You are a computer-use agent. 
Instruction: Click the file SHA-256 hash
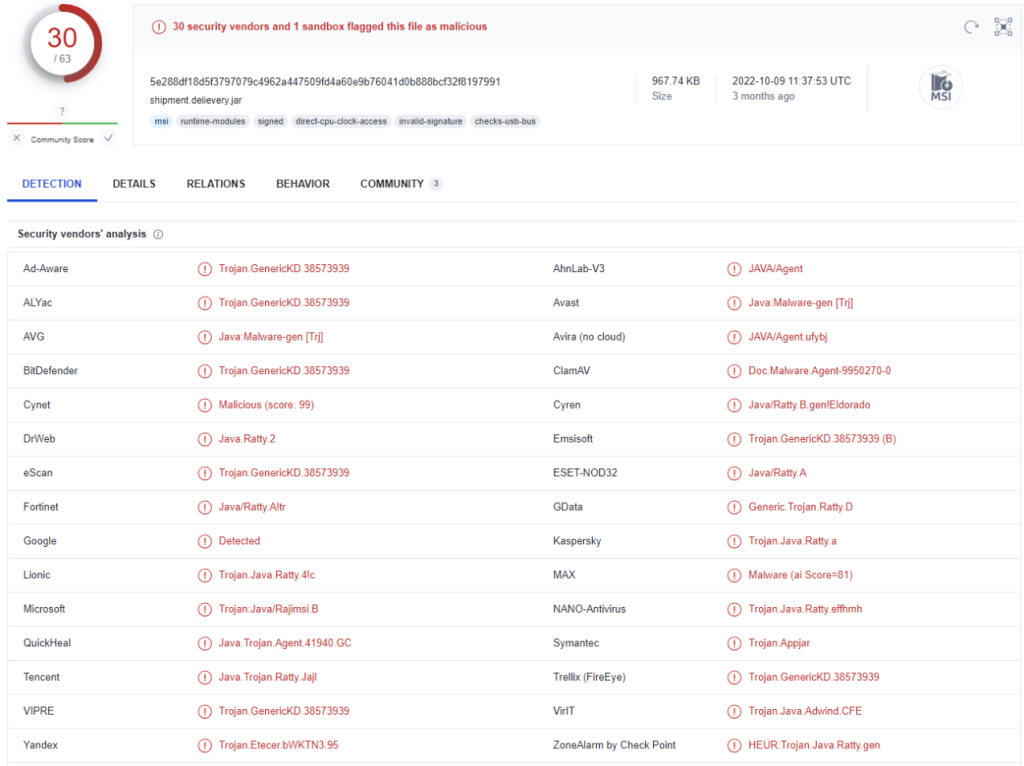tap(325, 82)
